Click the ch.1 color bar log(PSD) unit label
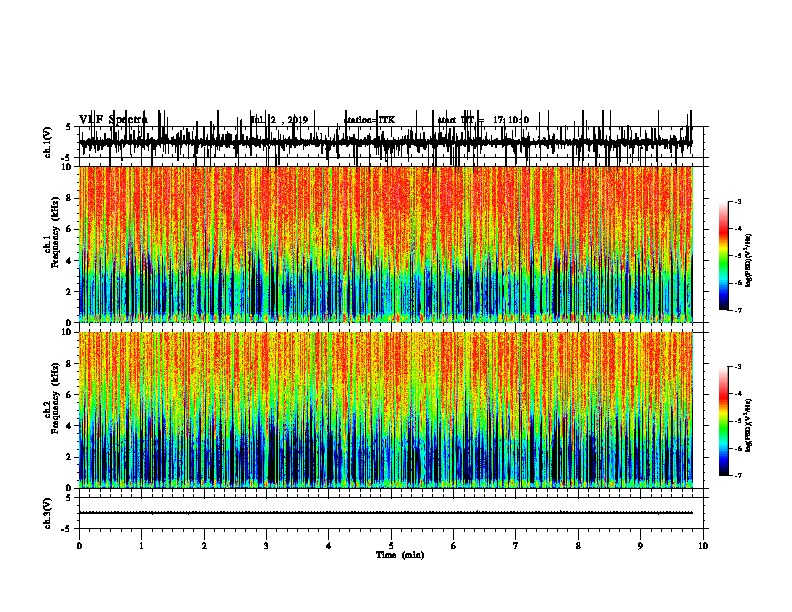The image size is (792, 612). [749, 260]
